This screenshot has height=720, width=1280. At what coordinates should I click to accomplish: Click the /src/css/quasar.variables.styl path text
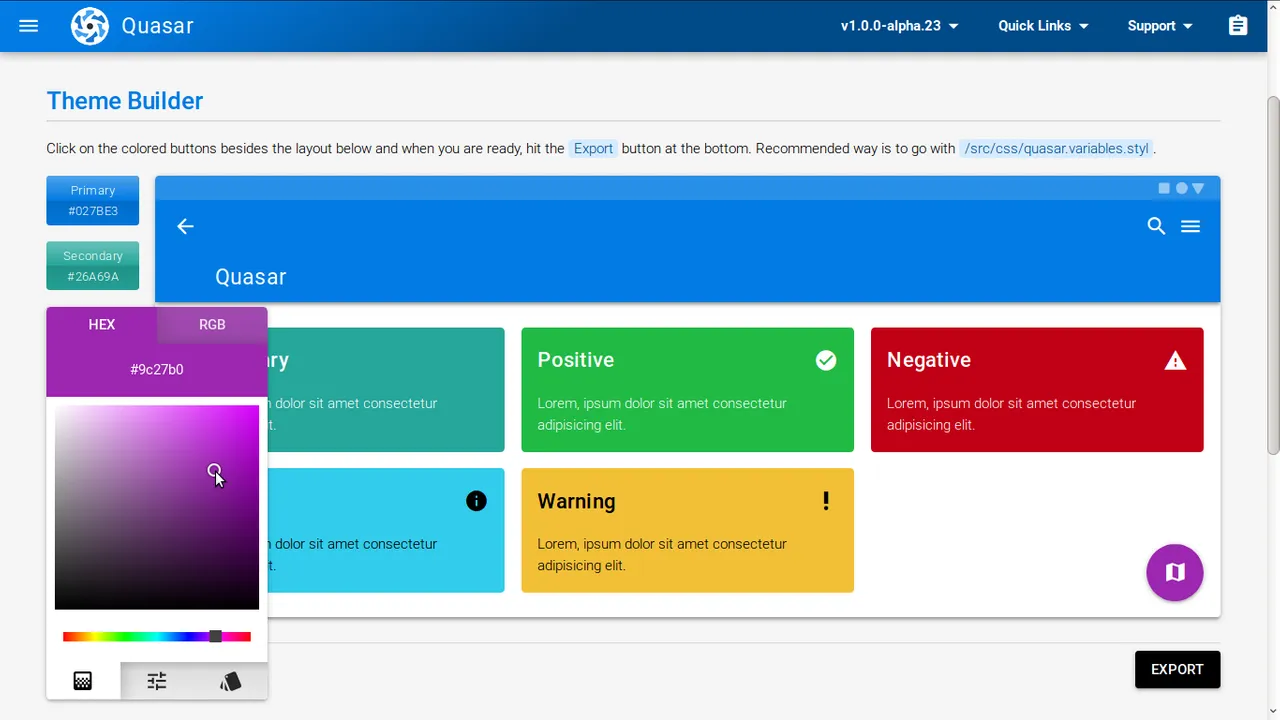click(x=1056, y=148)
